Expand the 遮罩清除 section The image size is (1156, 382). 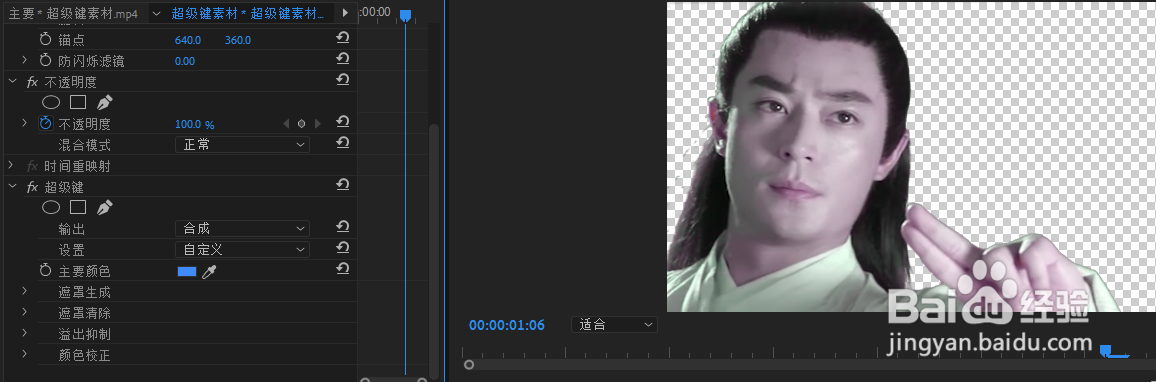click(24, 313)
